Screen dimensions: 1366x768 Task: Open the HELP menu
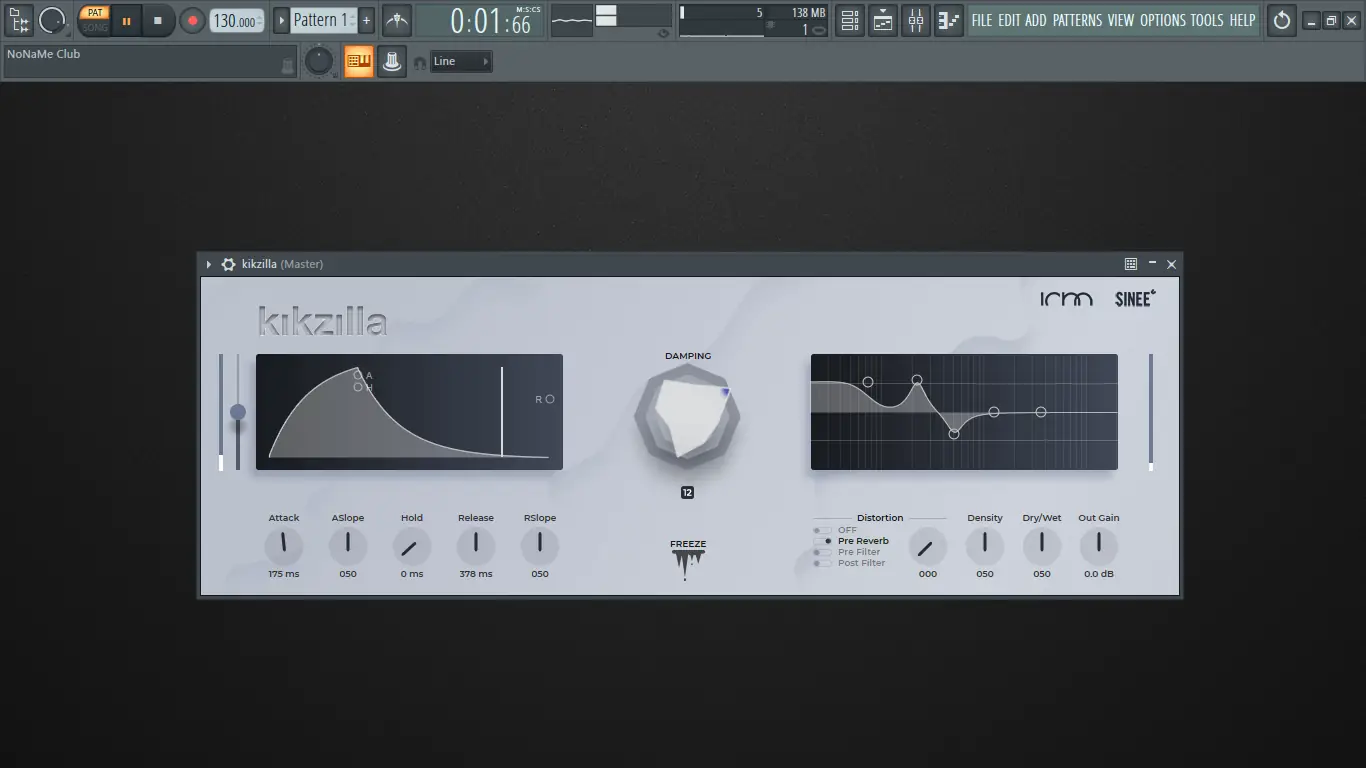point(1243,20)
